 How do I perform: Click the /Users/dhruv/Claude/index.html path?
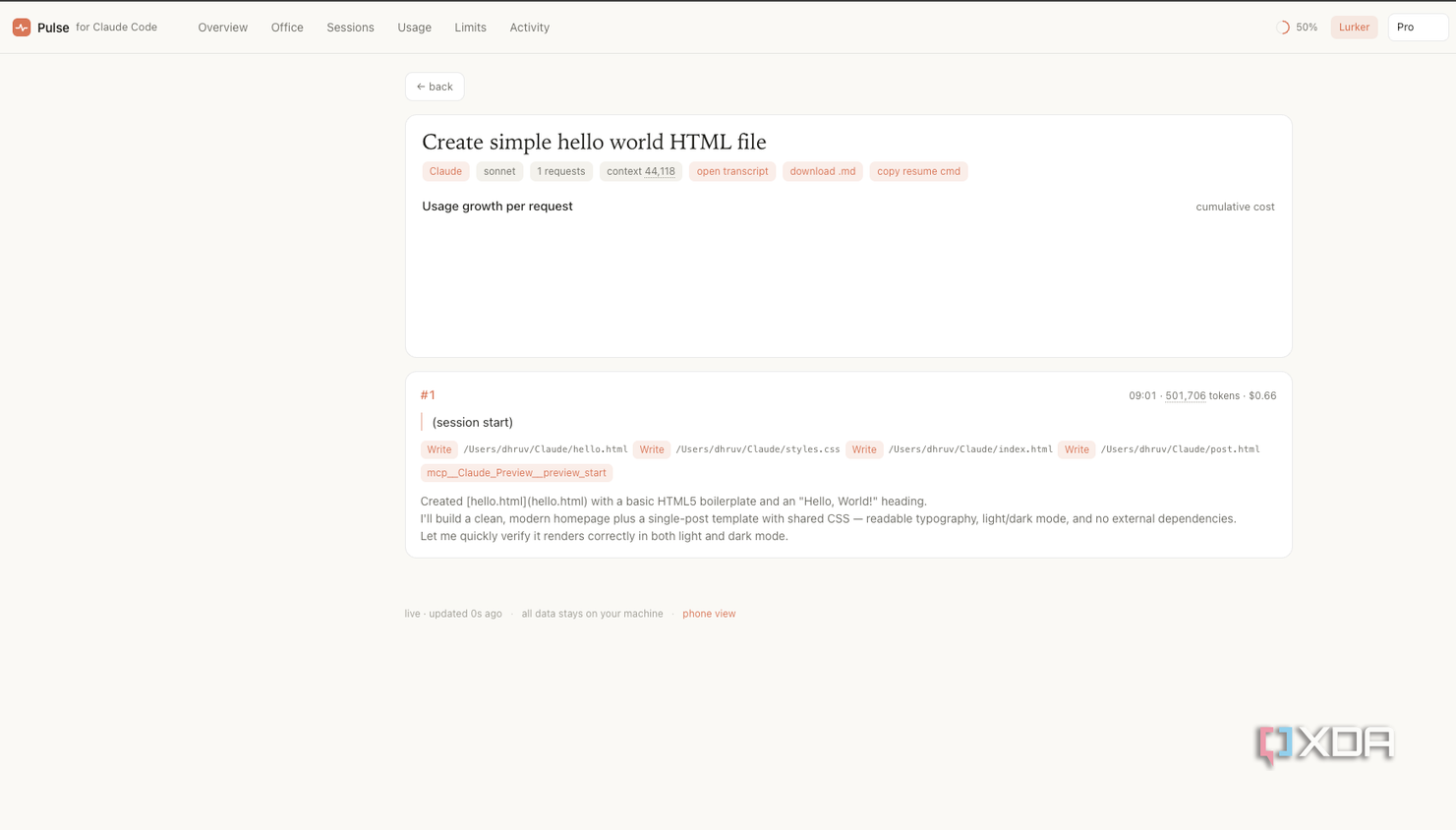click(x=970, y=449)
